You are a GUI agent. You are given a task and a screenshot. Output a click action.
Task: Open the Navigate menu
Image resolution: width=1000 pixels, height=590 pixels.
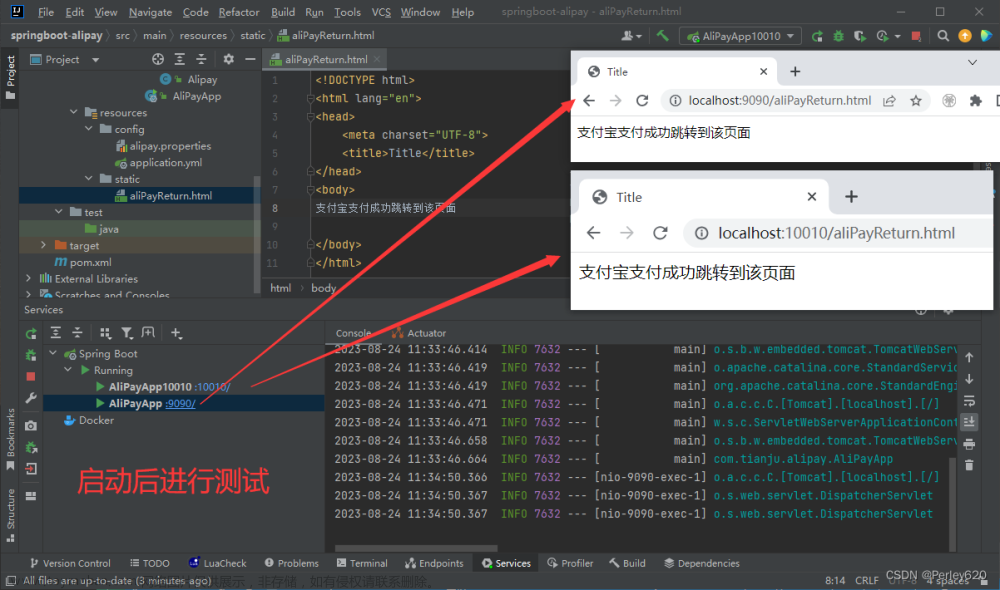(150, 12)
